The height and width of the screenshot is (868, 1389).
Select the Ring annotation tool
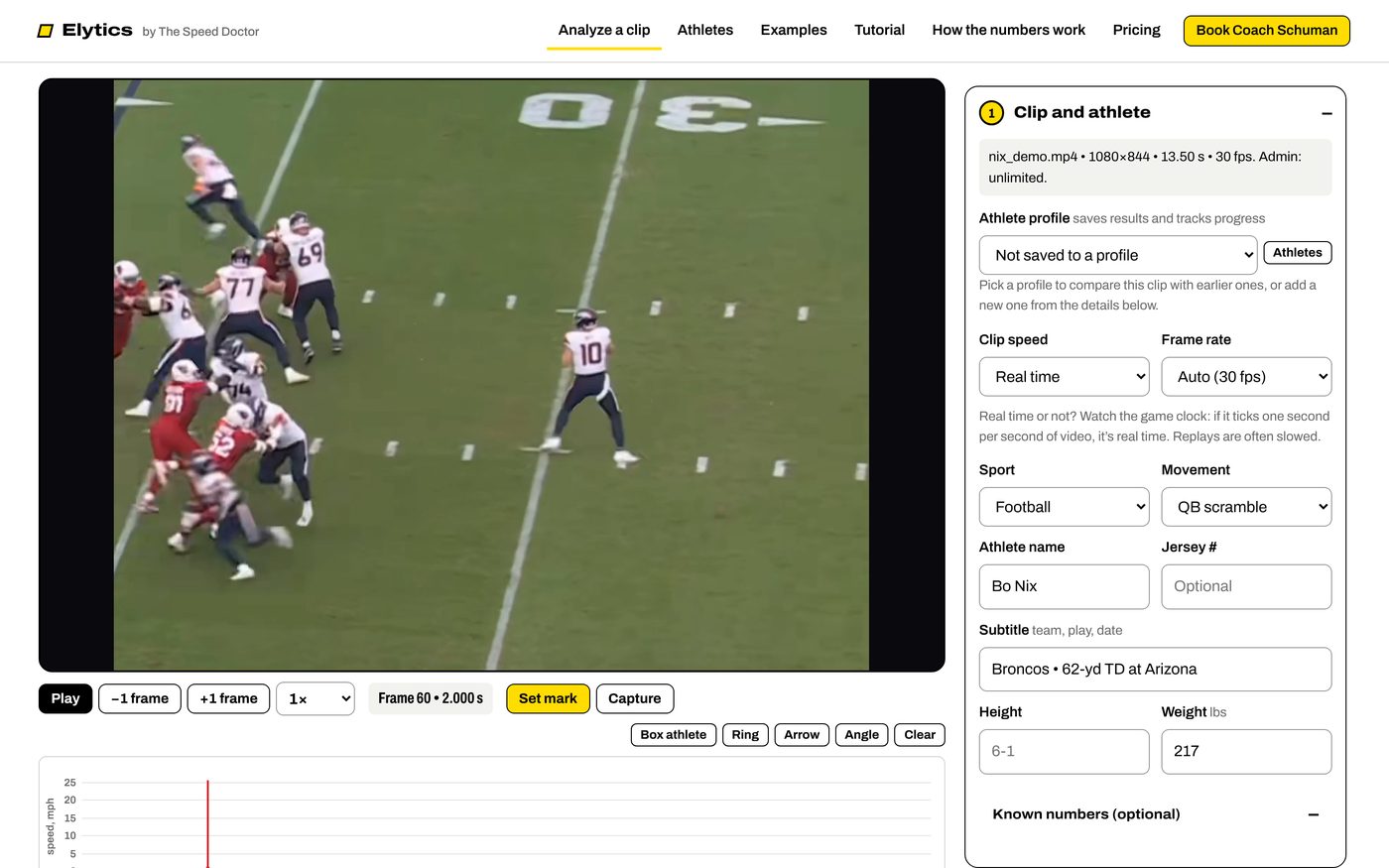tap(745, 735)
